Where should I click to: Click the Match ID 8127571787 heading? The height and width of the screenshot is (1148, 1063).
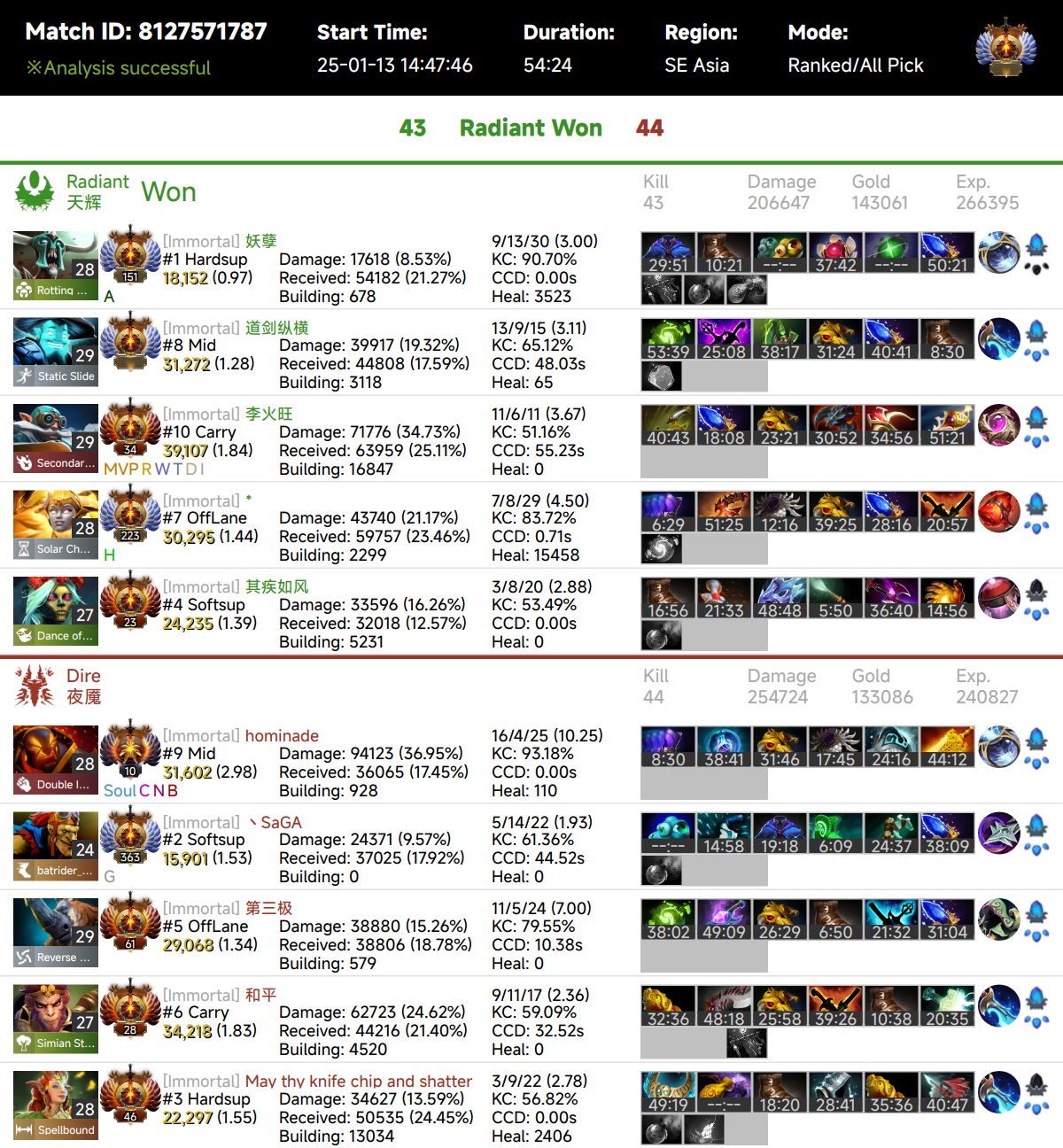146,32
